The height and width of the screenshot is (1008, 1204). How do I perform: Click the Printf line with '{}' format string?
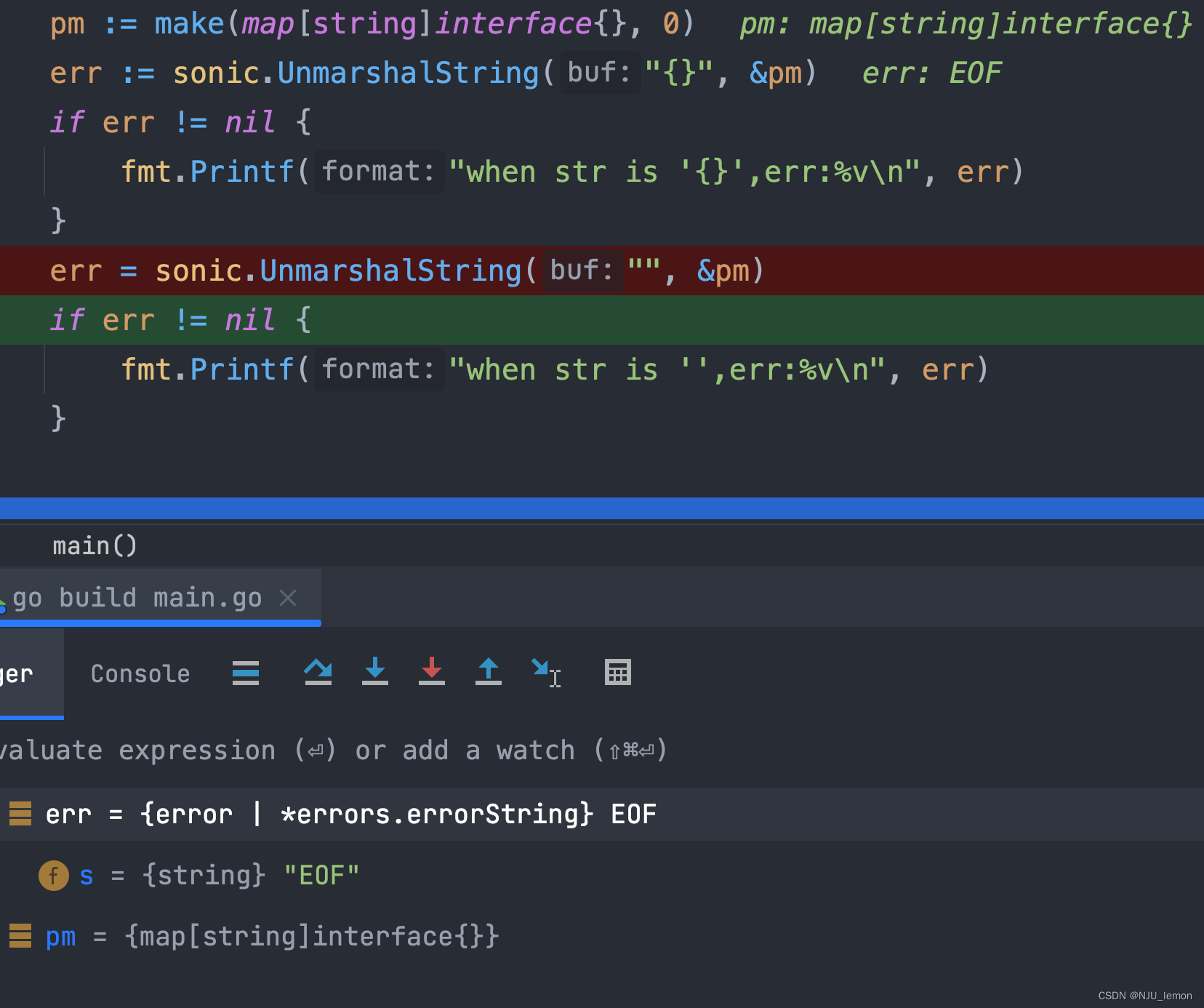[x=572, y=172]
